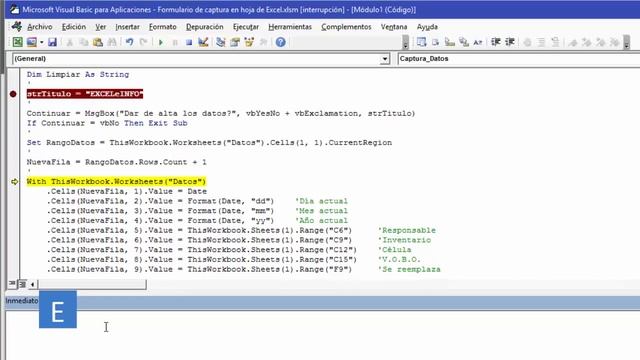Screen dimensions: 640x360
Task: Switch to Full Module View button
Action: pos(22,284)
